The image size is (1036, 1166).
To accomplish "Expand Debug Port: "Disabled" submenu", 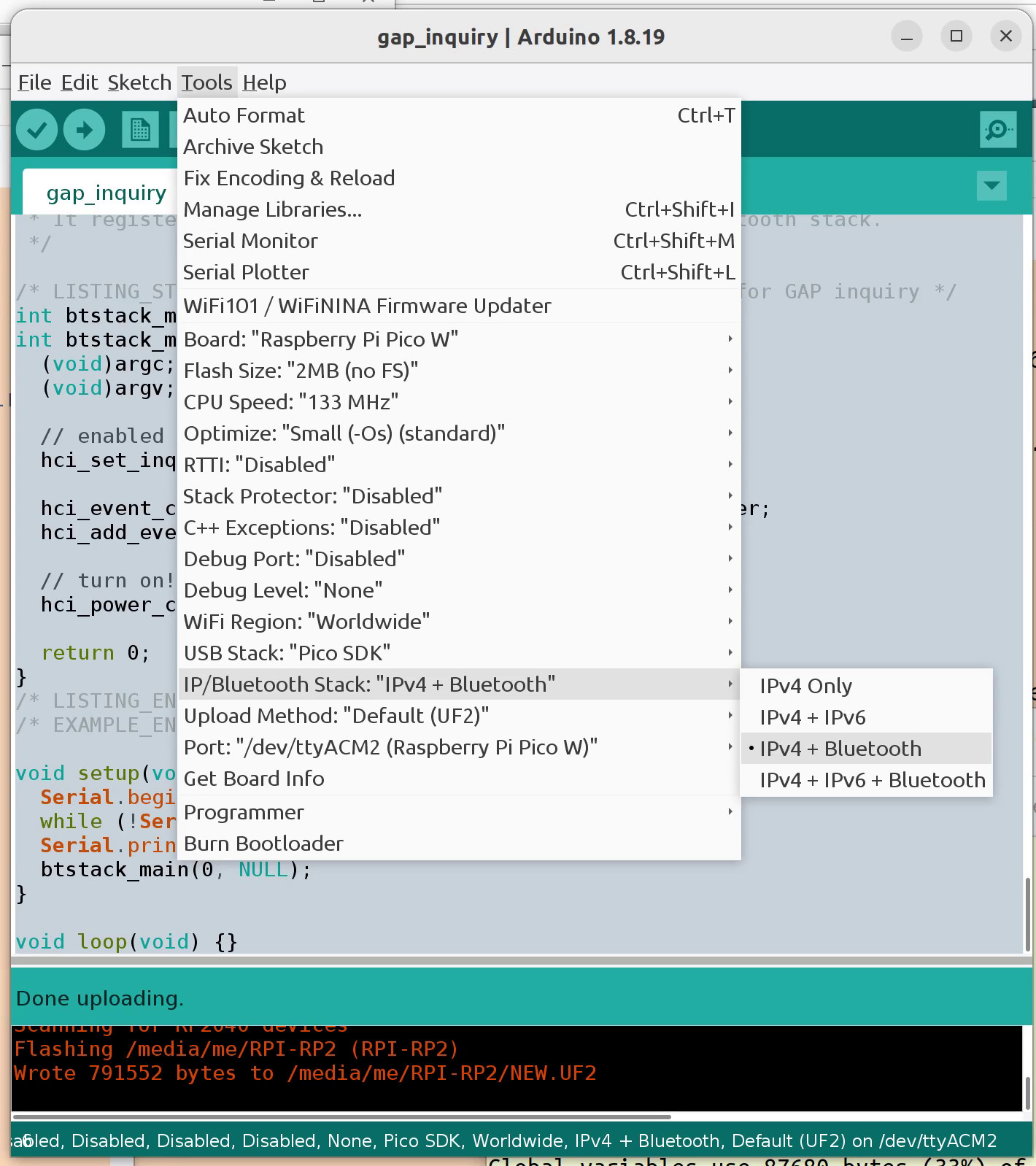I will point(459,559).
